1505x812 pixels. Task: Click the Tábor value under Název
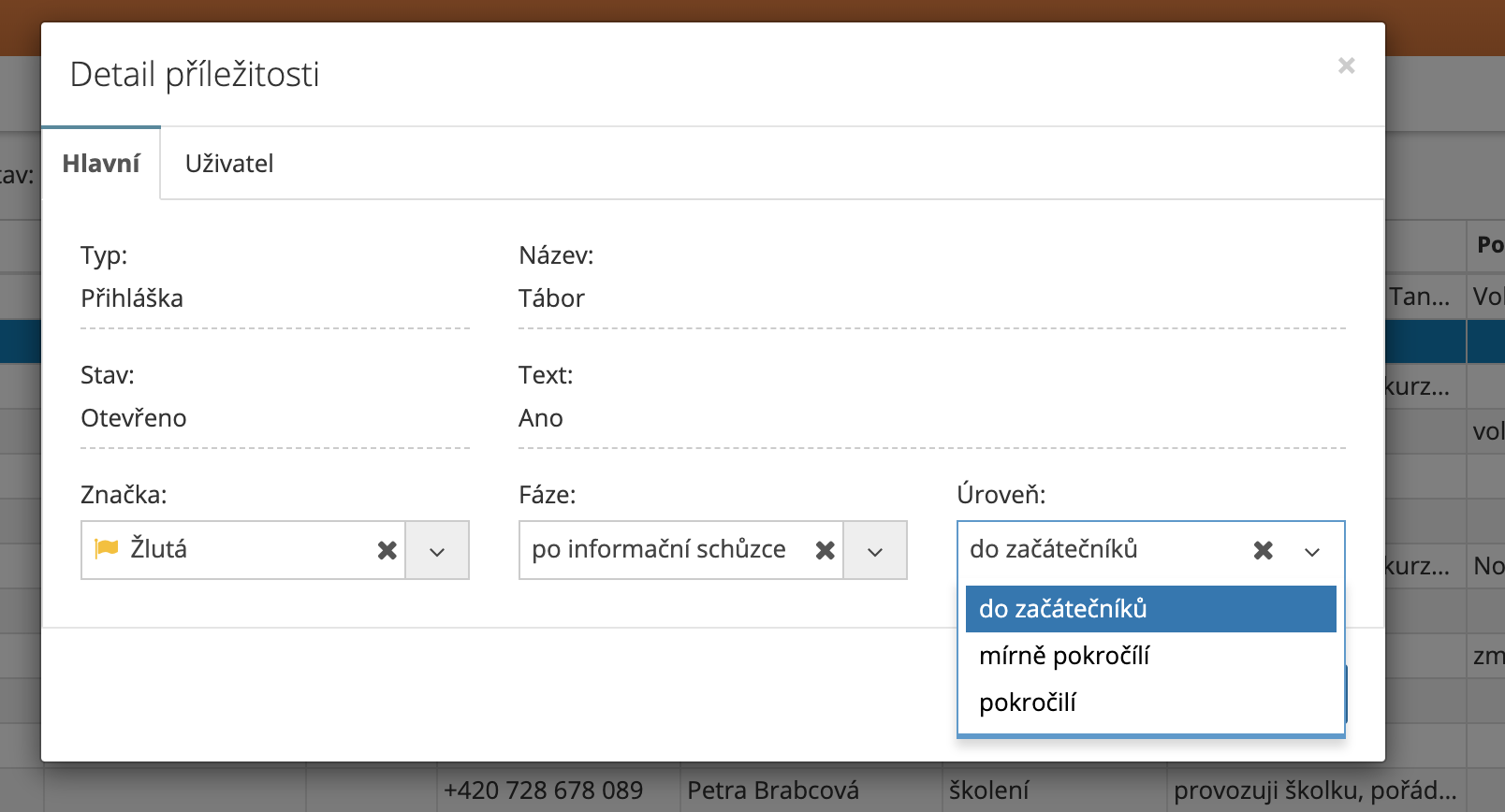(551, 298)
